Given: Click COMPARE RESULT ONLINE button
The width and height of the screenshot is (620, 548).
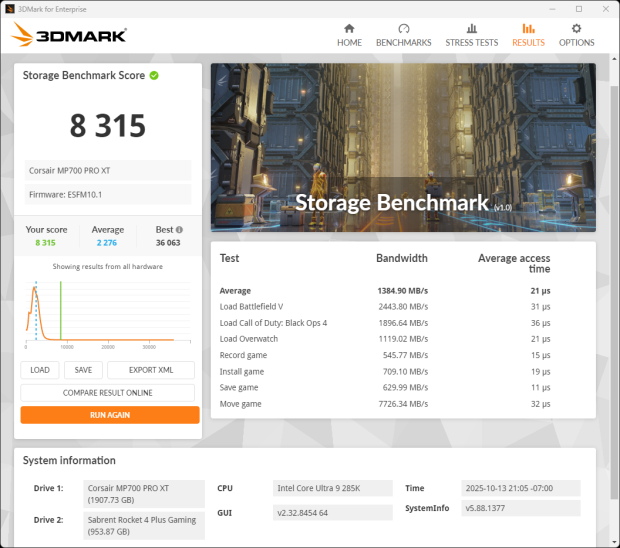Looking at the screenshot, I should 110,392.
